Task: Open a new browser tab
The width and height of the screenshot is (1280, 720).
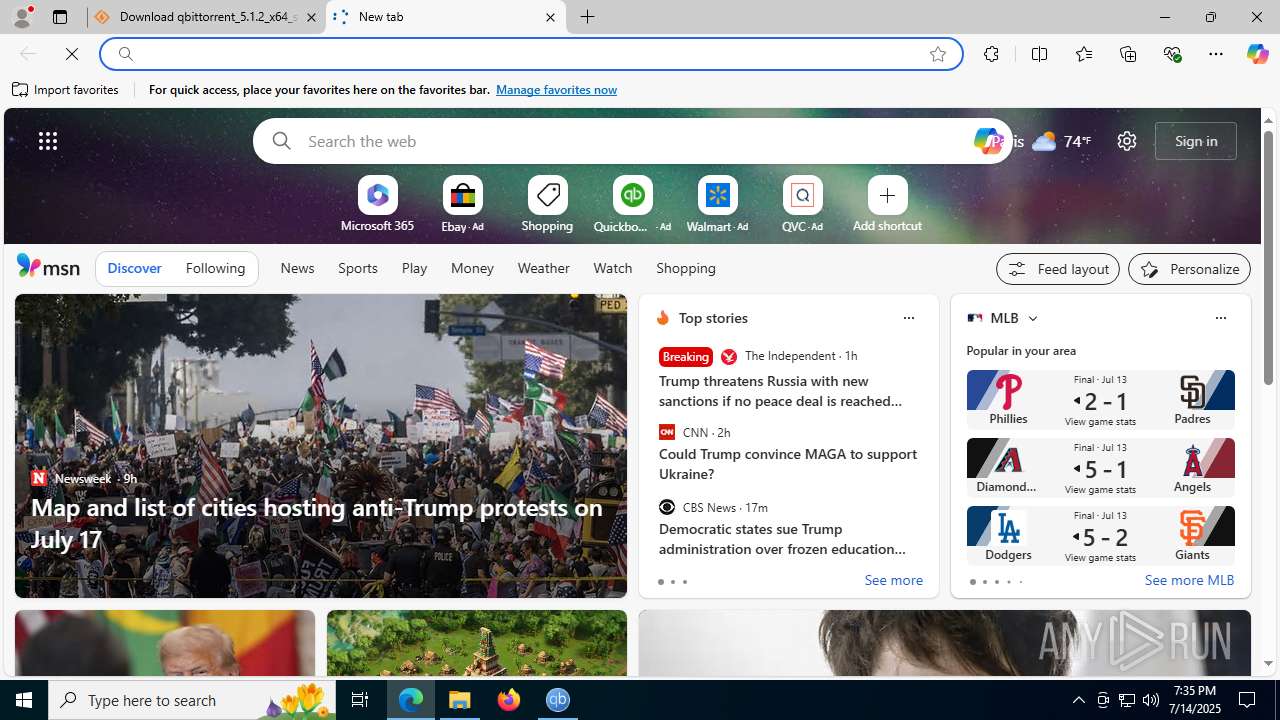Action: (x=588, y=17)
